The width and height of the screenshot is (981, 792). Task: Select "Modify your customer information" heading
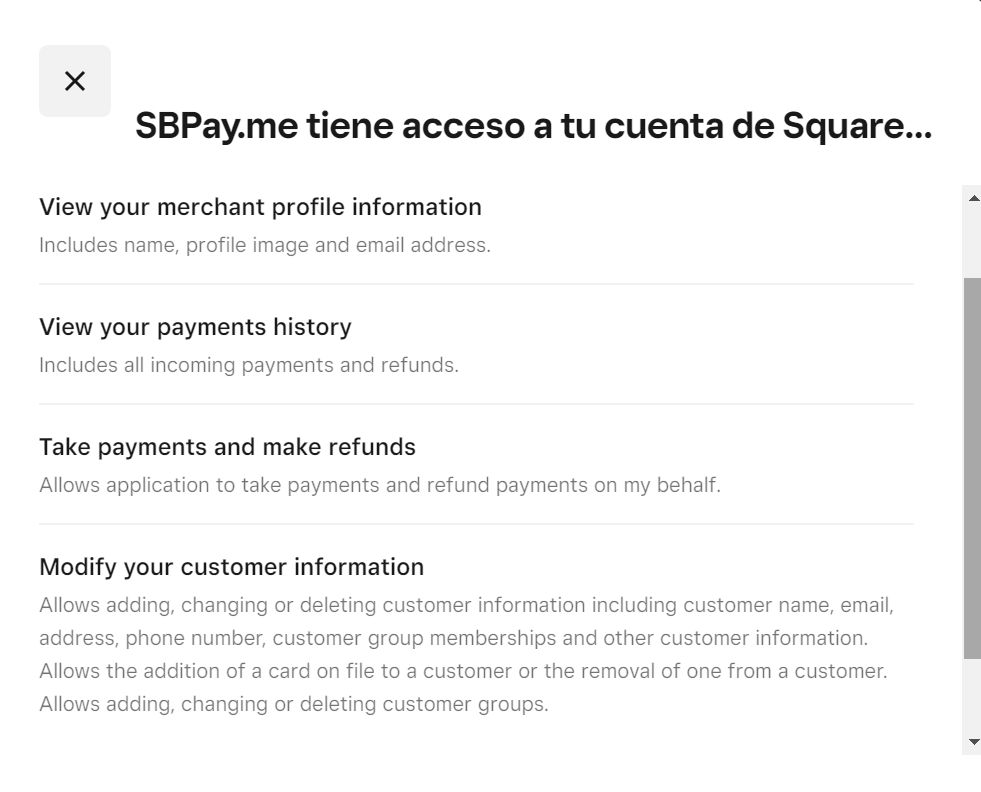click(x=231, y=567)
